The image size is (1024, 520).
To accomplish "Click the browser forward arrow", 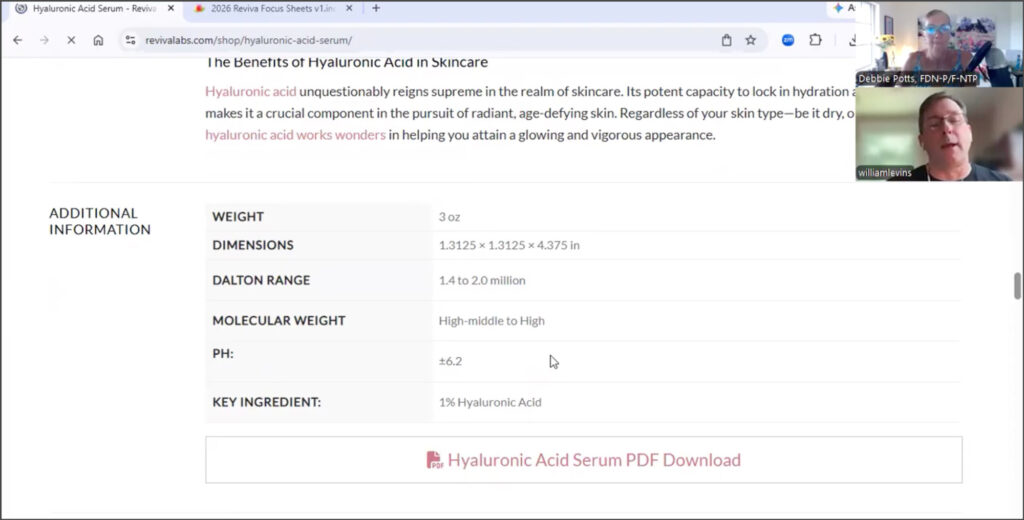I will [x=44, y=40].
